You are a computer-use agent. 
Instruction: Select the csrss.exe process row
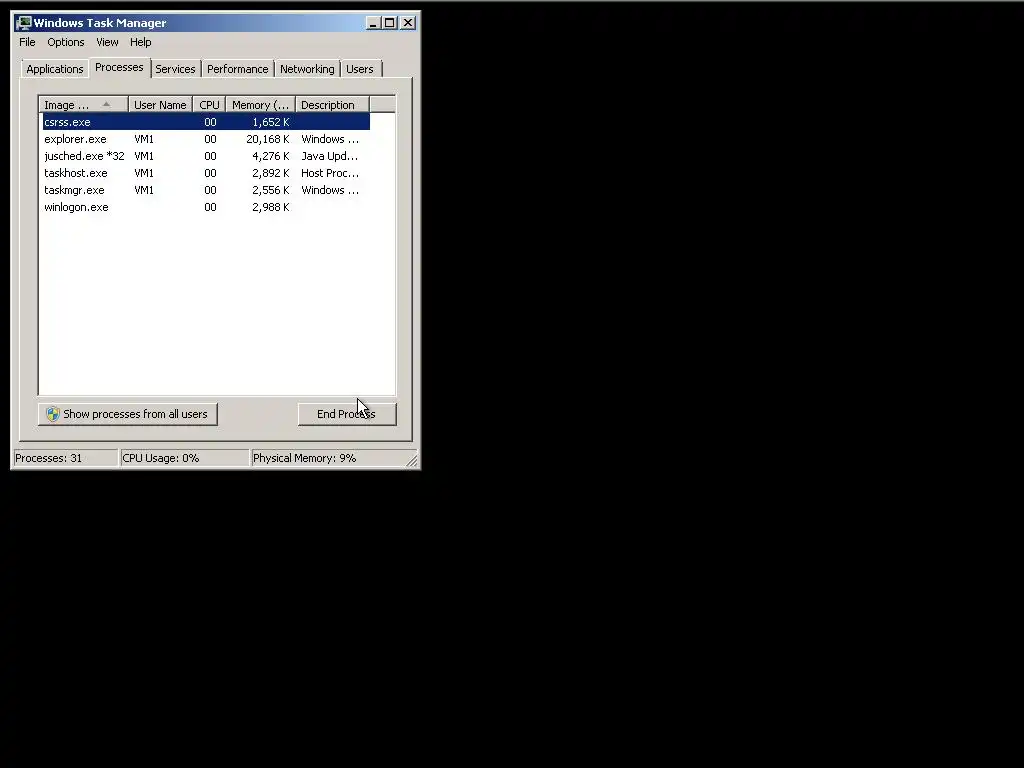pyautogui.click(x=206, y=122)
